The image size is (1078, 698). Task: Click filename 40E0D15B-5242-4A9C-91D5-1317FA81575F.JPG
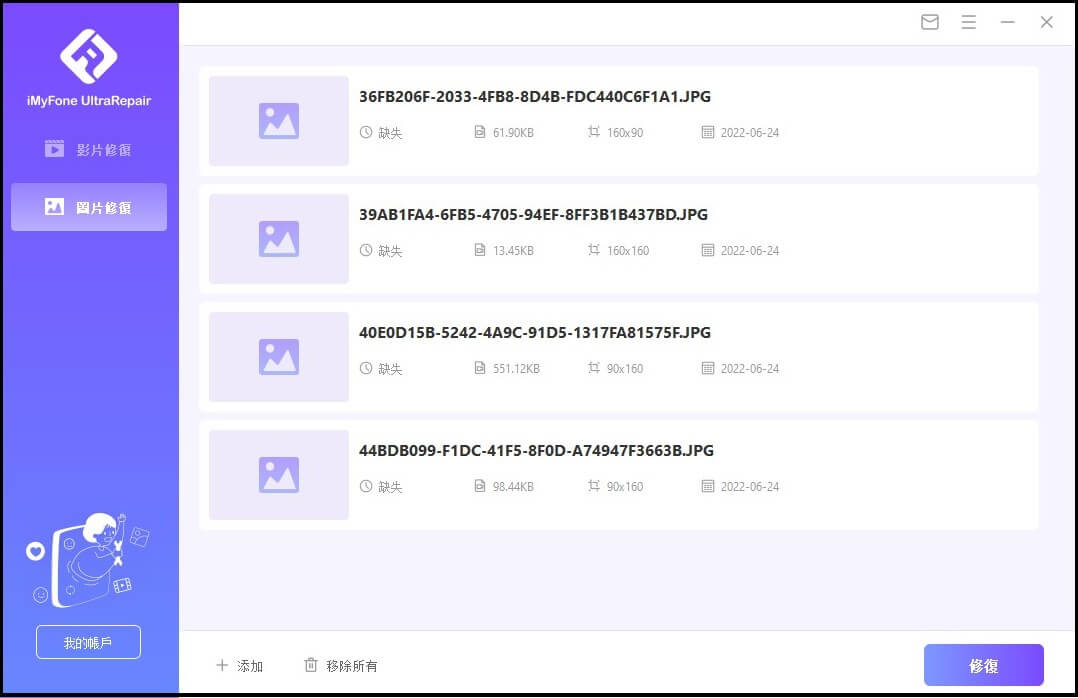535,333
